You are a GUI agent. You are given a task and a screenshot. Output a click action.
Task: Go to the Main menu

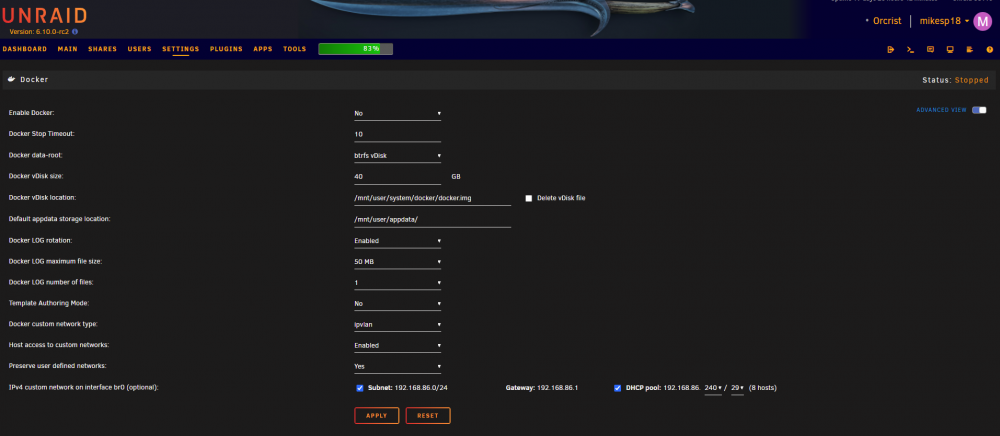click(68, 49)
